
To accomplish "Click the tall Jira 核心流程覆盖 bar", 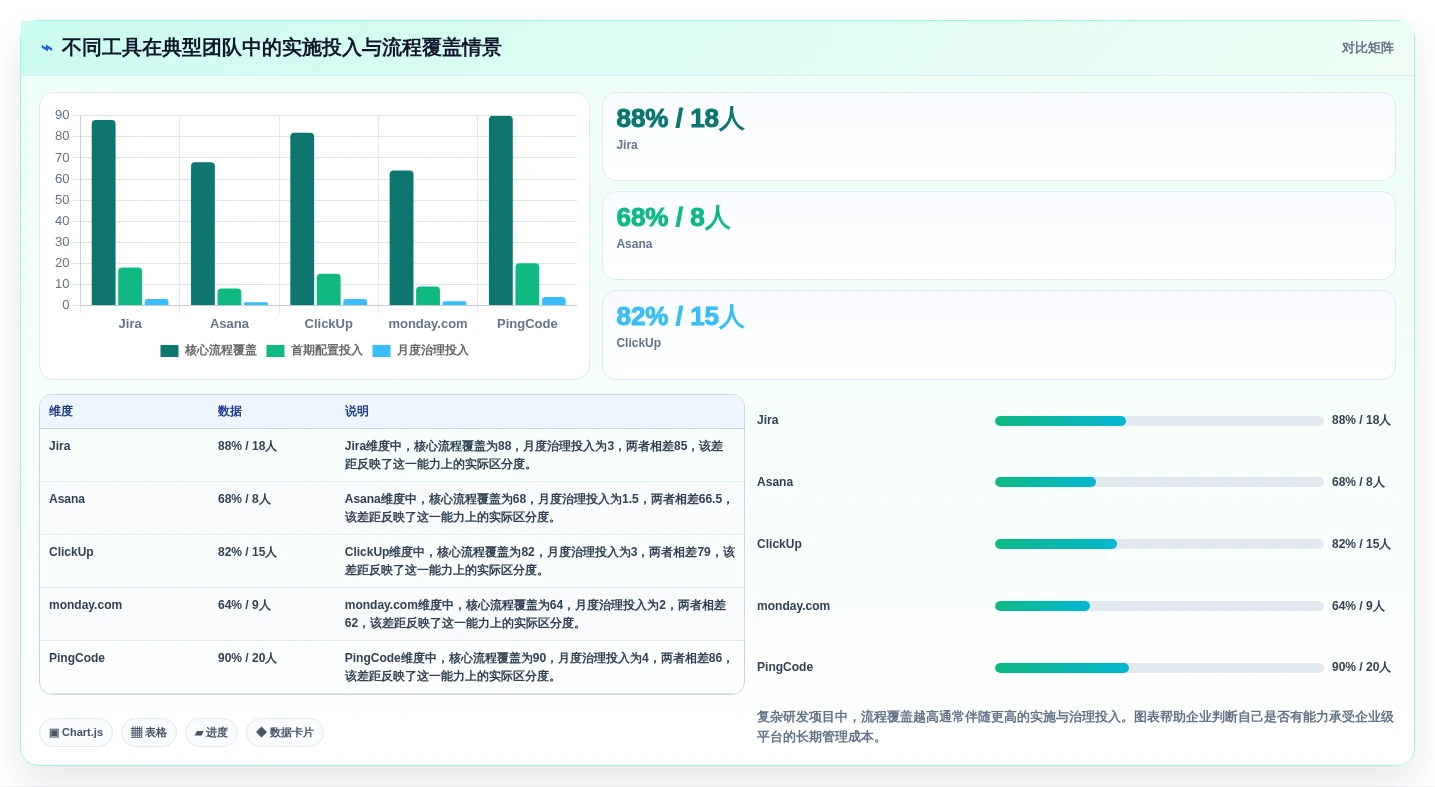I will [x=104, y=213].
